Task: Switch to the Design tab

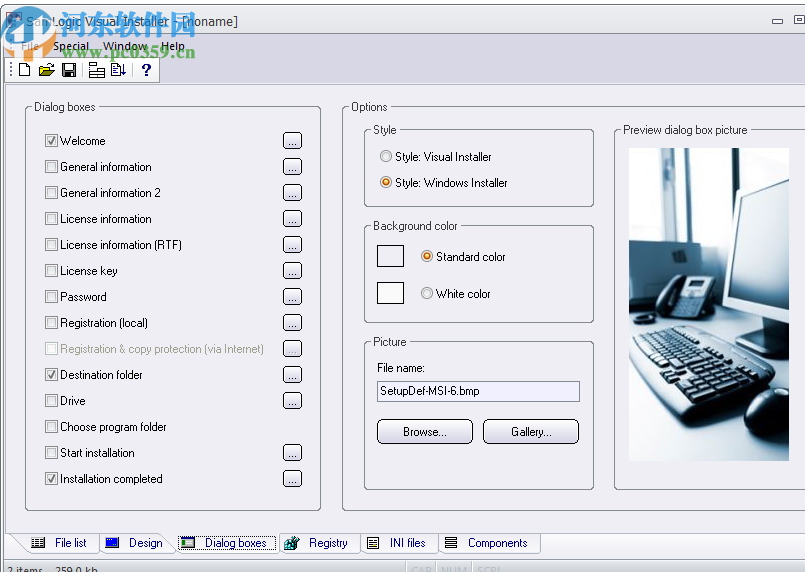Action: pos(135,543)
